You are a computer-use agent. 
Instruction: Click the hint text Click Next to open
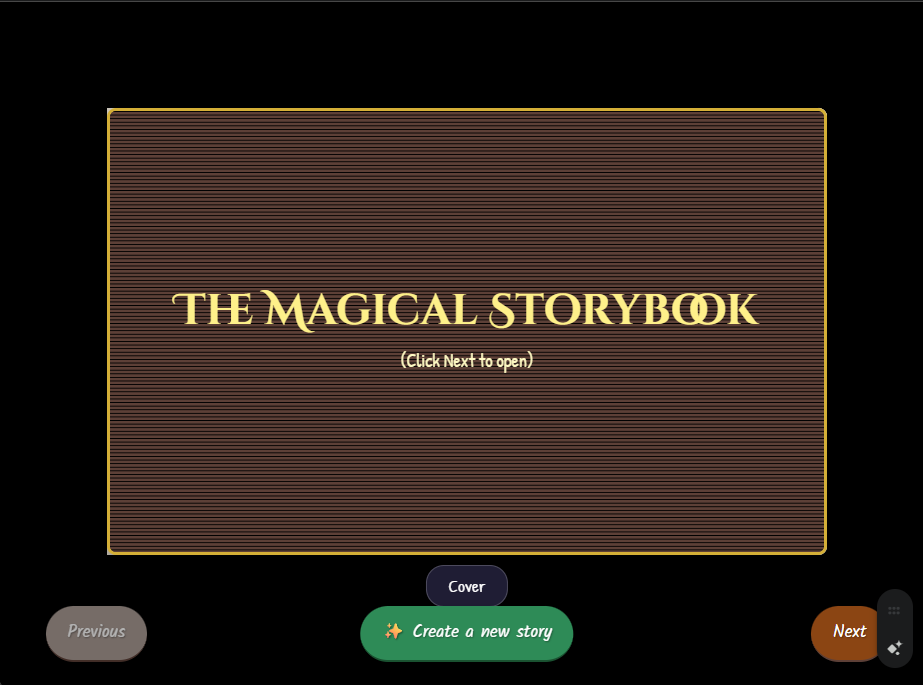click(x=466, y=360)
